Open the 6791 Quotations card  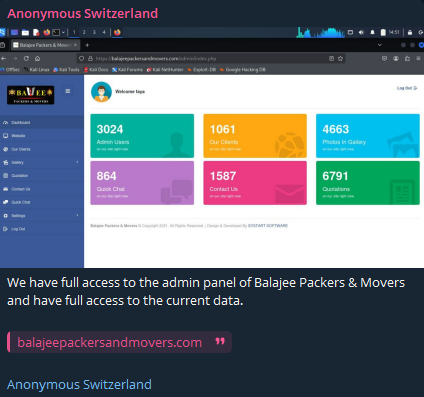(368, 183)
